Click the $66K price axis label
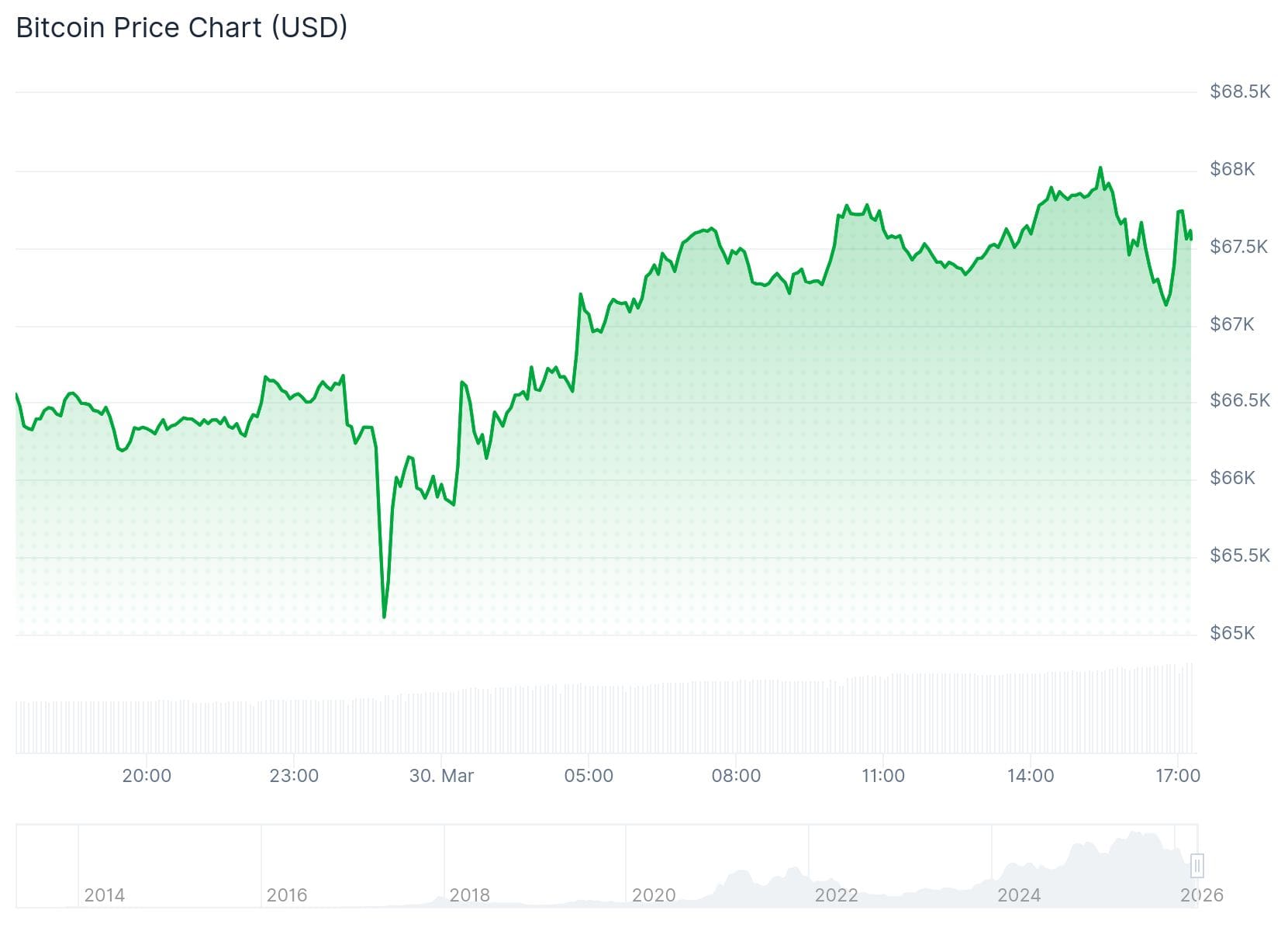 click(1231, 479)
